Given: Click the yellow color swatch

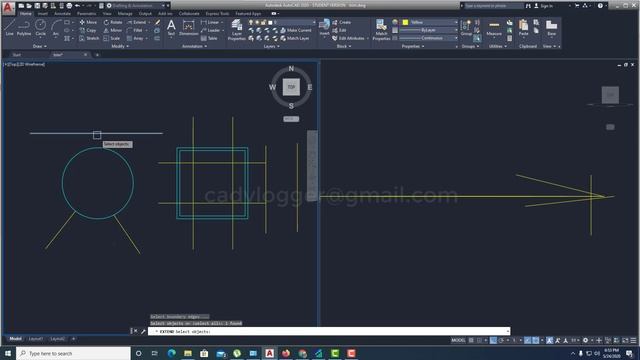Looking at the screenshot, I should (405, 22).
